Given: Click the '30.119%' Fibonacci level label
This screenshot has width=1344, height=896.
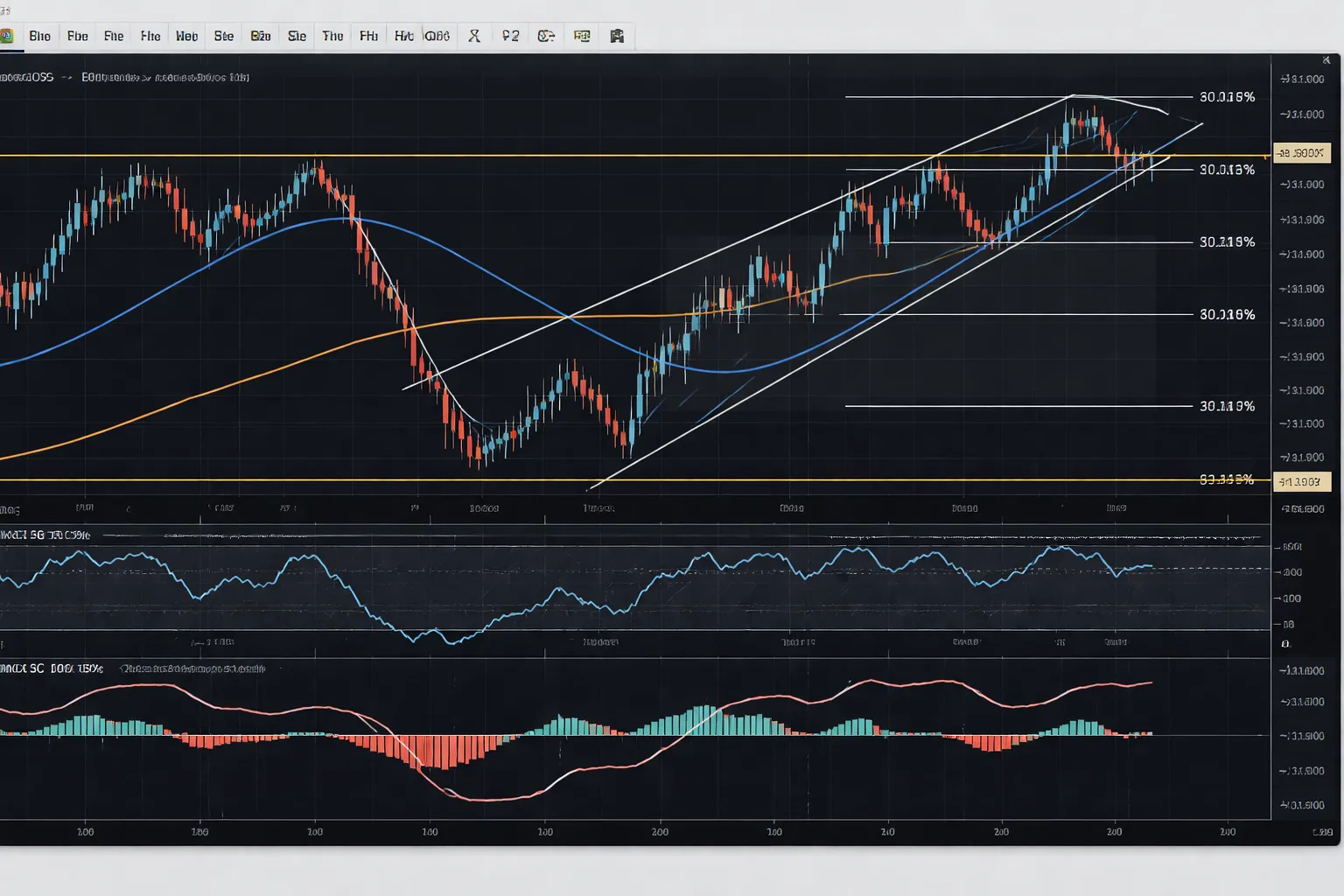Looking at the screenshot, I should (1227, 406).
